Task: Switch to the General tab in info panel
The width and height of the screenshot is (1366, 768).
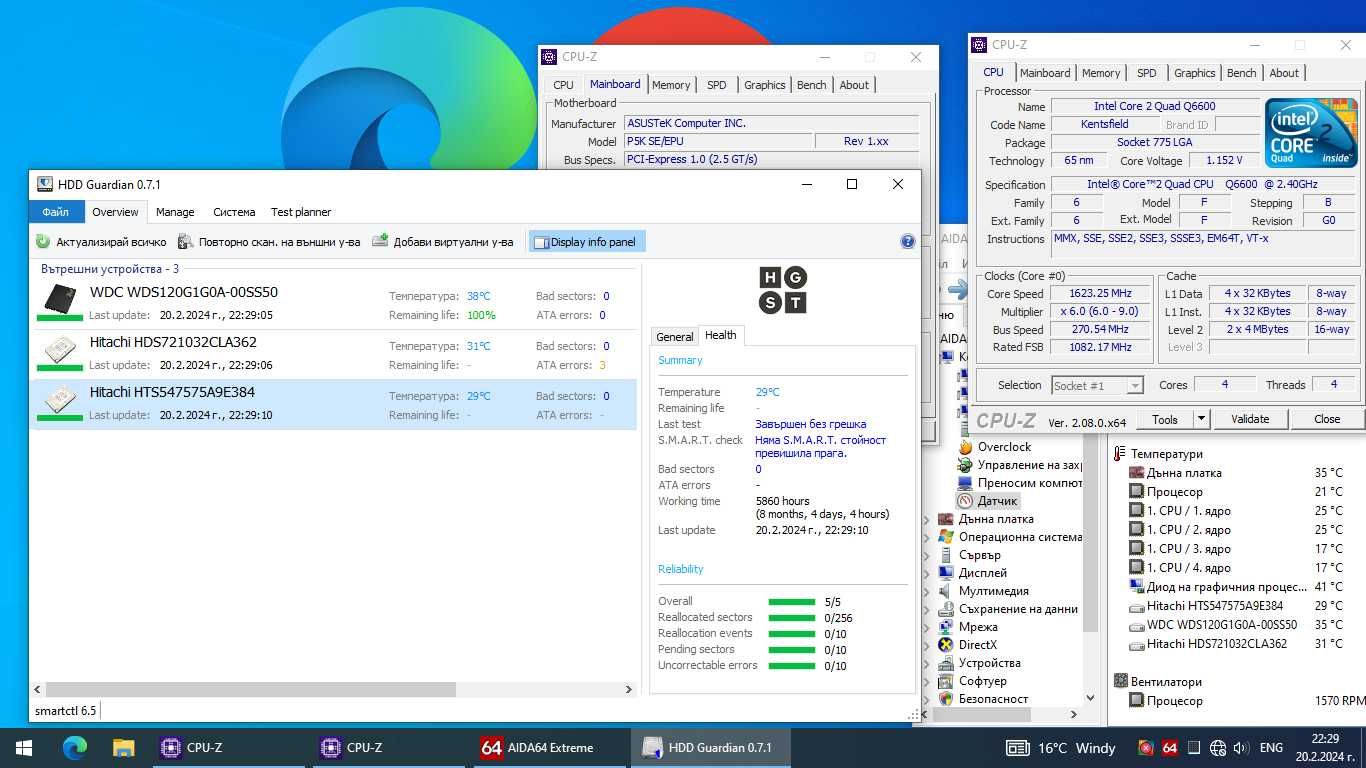Action: pyautogui.click(x=674, y=337)
